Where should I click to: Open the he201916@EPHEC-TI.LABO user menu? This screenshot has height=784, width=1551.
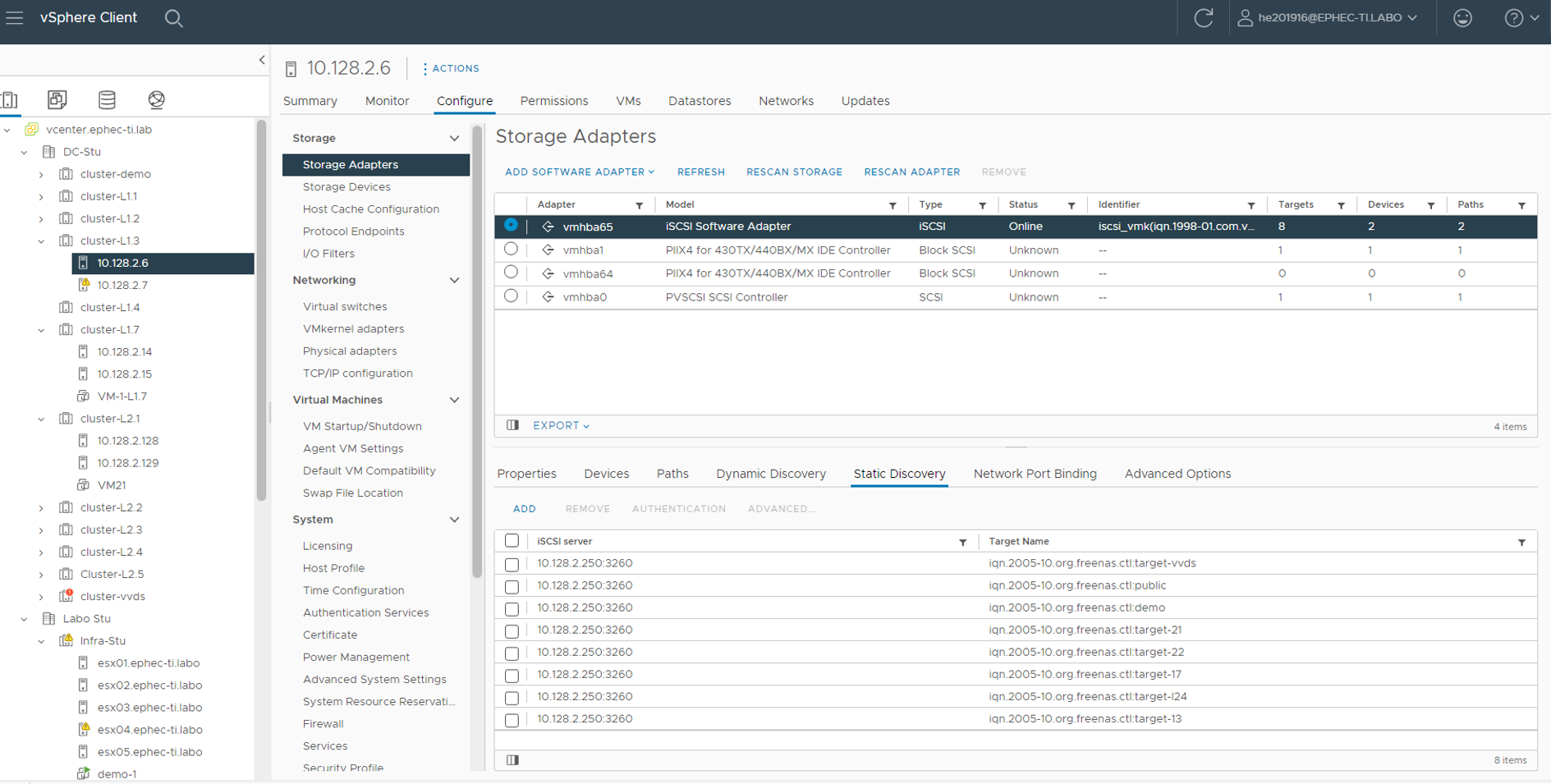pyautogui.click(x=1328, y=18)
